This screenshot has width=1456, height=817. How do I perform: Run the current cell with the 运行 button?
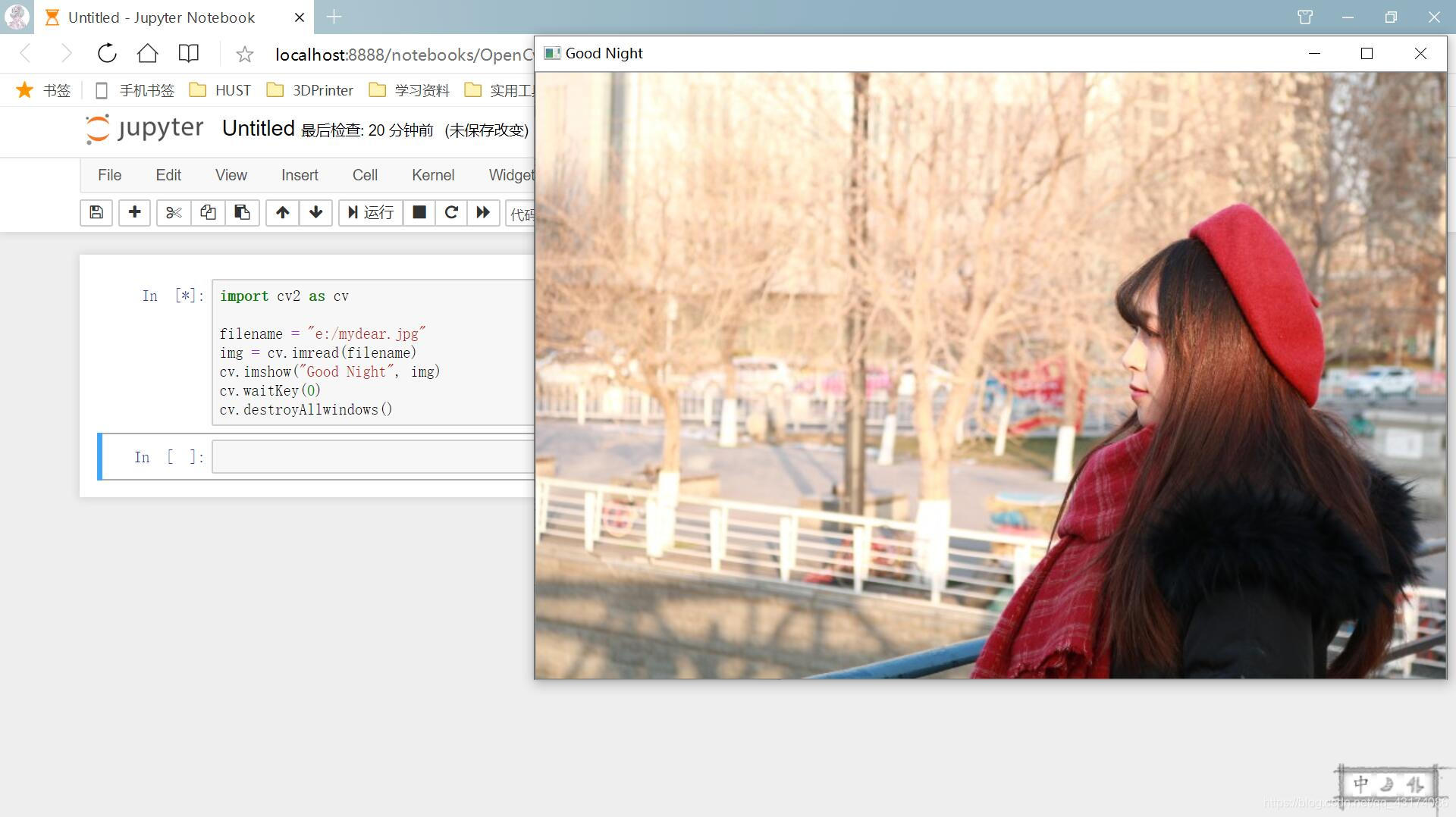pyautogui.click(x=370, y=213)
